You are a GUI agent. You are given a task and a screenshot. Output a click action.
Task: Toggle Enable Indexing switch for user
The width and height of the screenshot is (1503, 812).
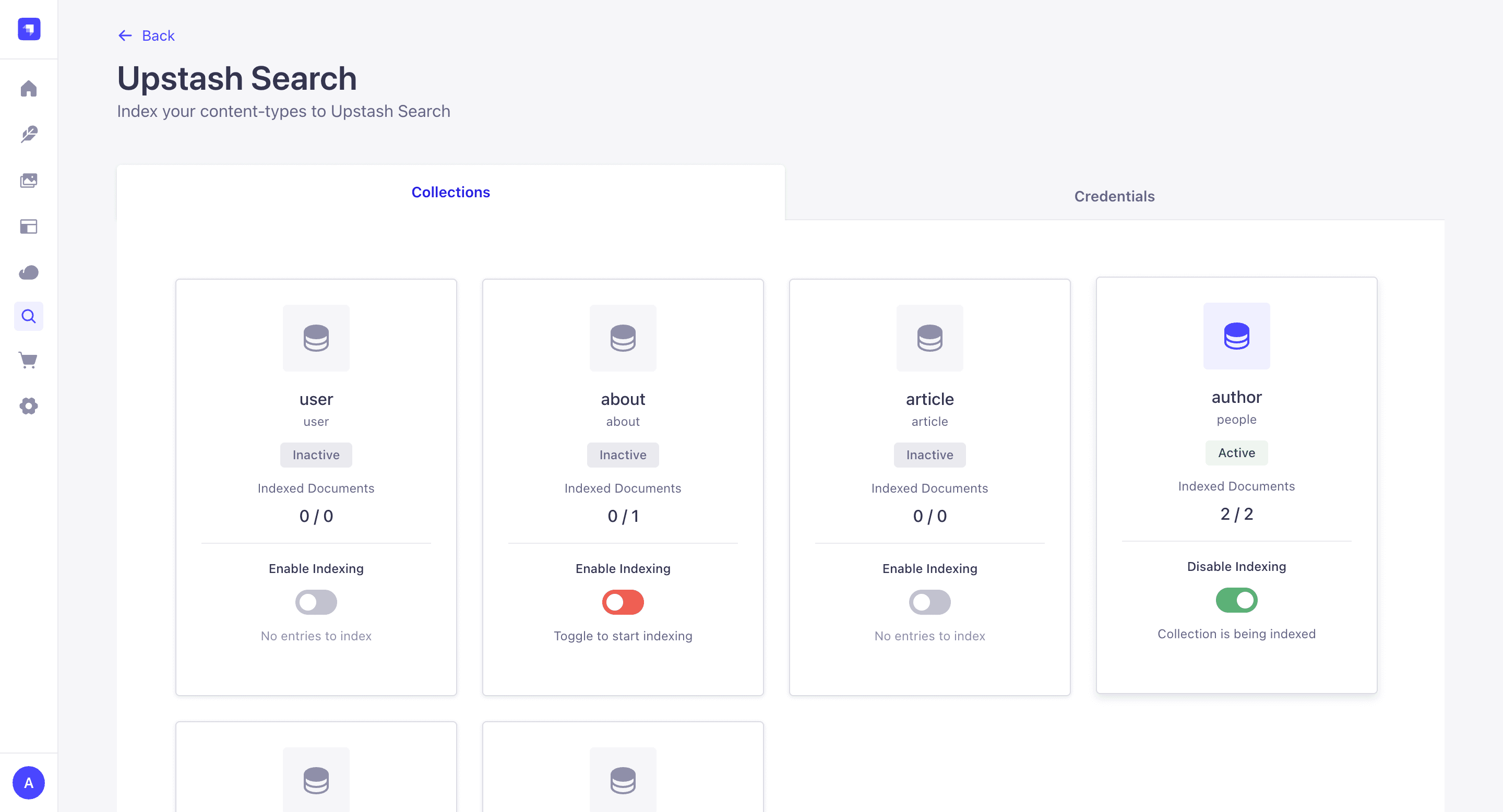pos(316,602)
